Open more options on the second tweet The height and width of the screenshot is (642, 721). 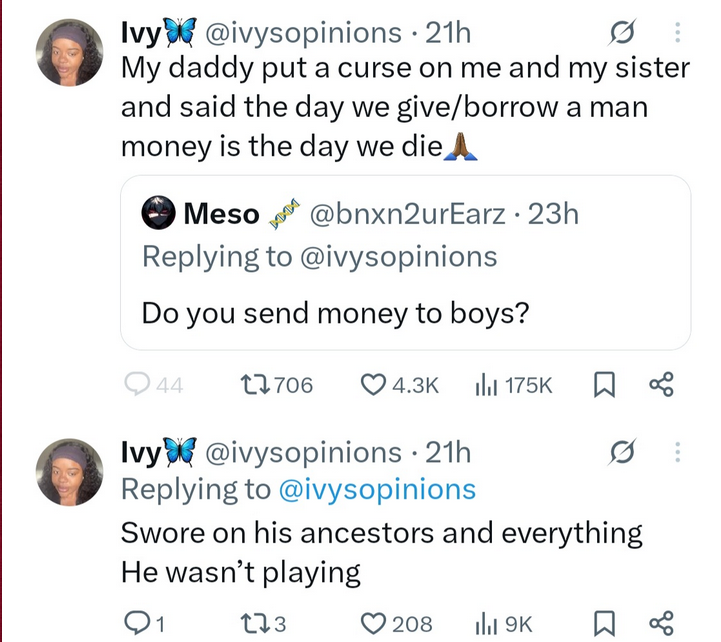[x=677, y=453]
